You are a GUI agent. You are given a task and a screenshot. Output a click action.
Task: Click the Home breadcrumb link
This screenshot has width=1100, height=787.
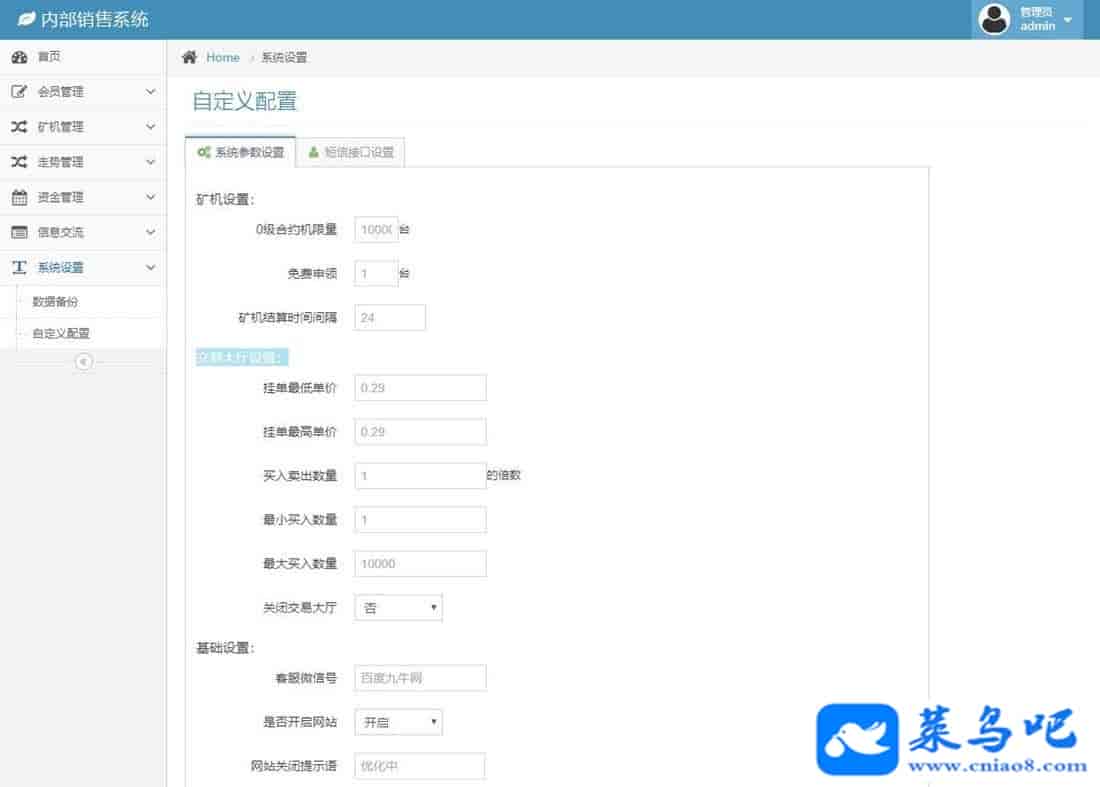pos(222,57)
